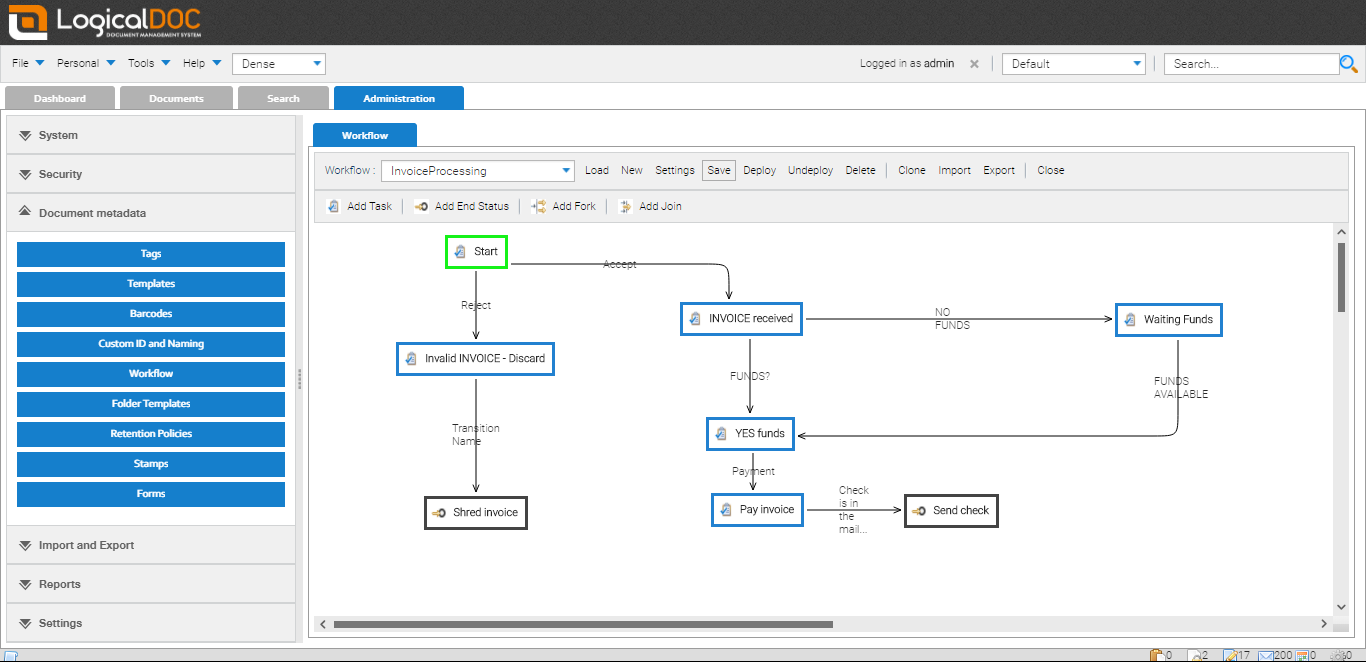The width and height of the screenshot is (1366, 662).
Task: Open the clipboard icon in the status bar
Action: pyautogui.click(x=1157, y=655)
